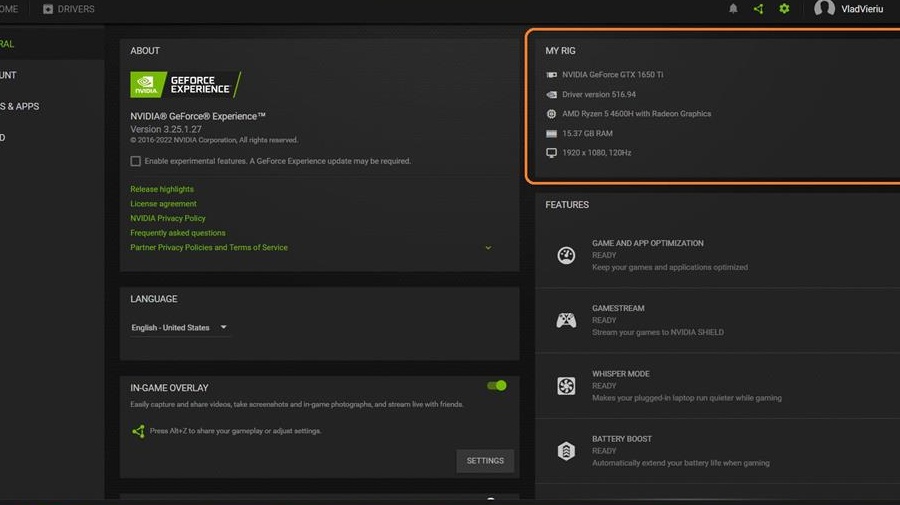Screen dimensions: 900x505
Task: Click the VladVieriu profile avatar
Action: (x=824, y=9)
